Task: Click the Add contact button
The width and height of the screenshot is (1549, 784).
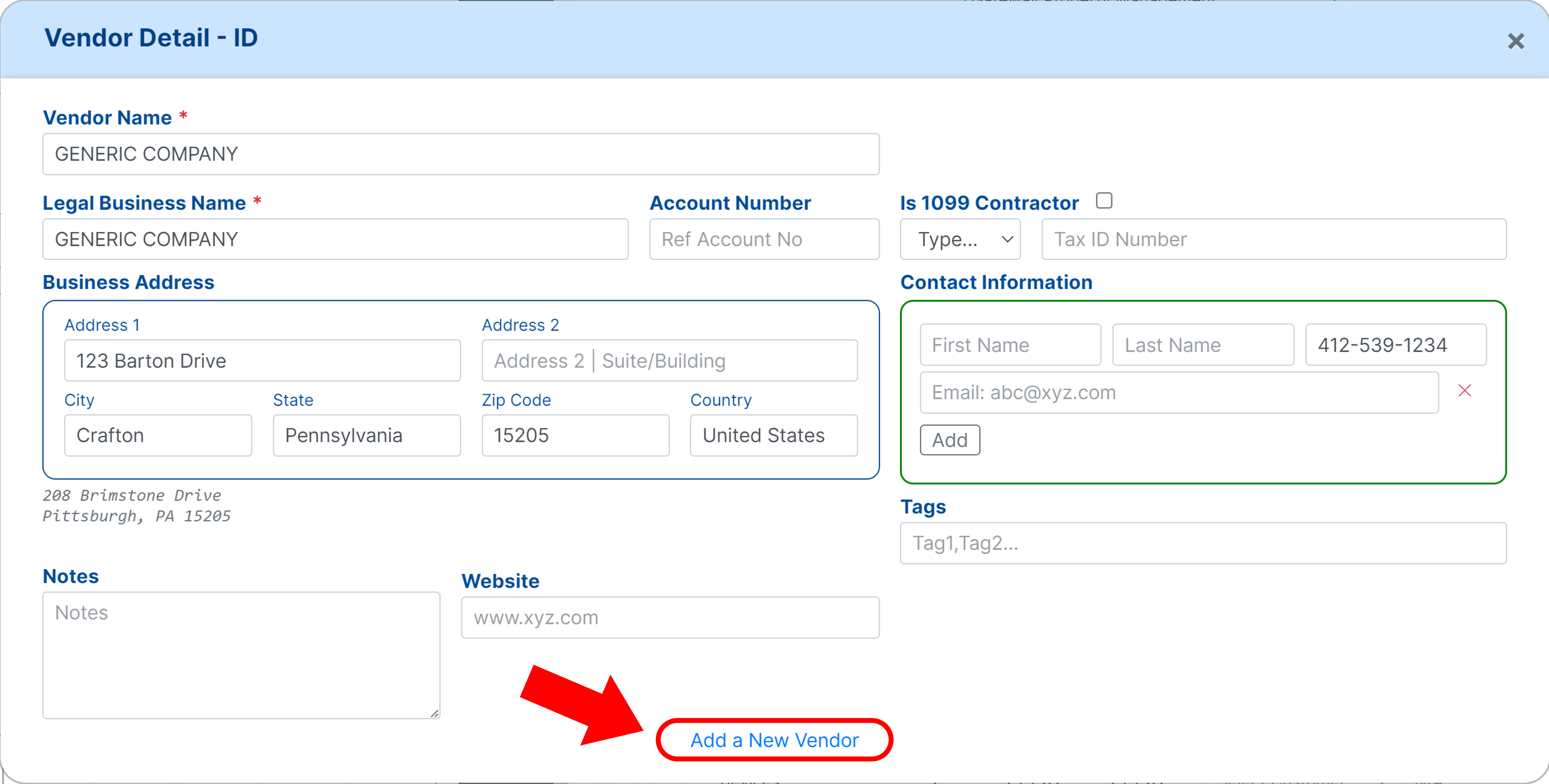Action: point(950,440)
